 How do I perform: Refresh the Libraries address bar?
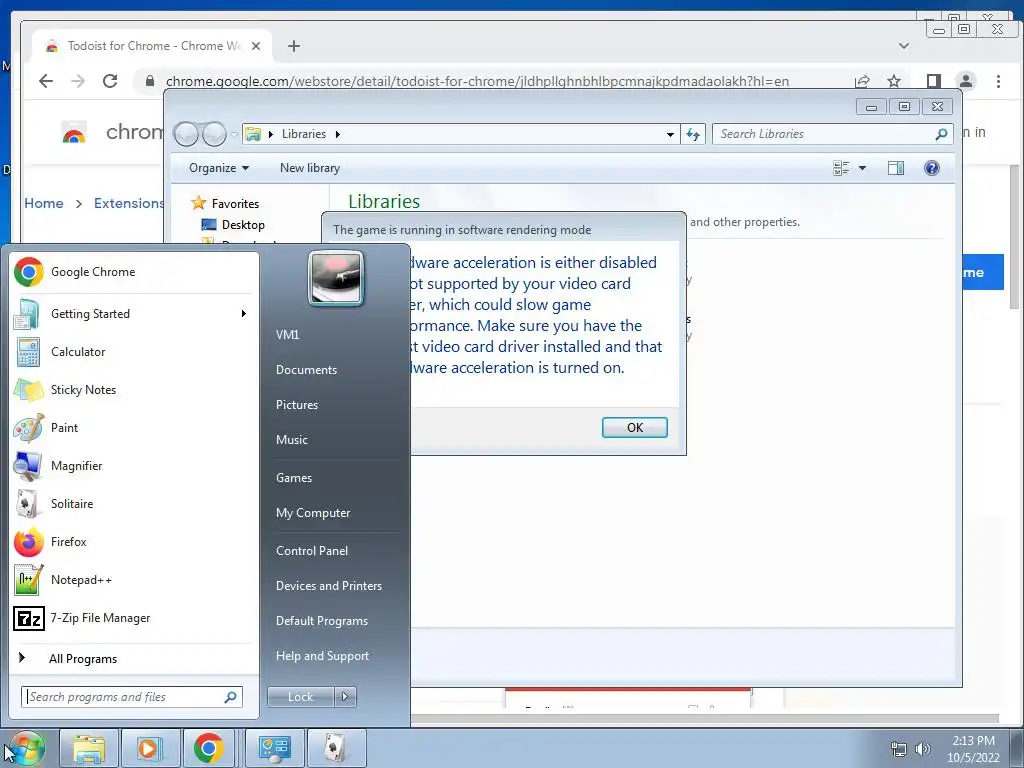click(693, 134)
